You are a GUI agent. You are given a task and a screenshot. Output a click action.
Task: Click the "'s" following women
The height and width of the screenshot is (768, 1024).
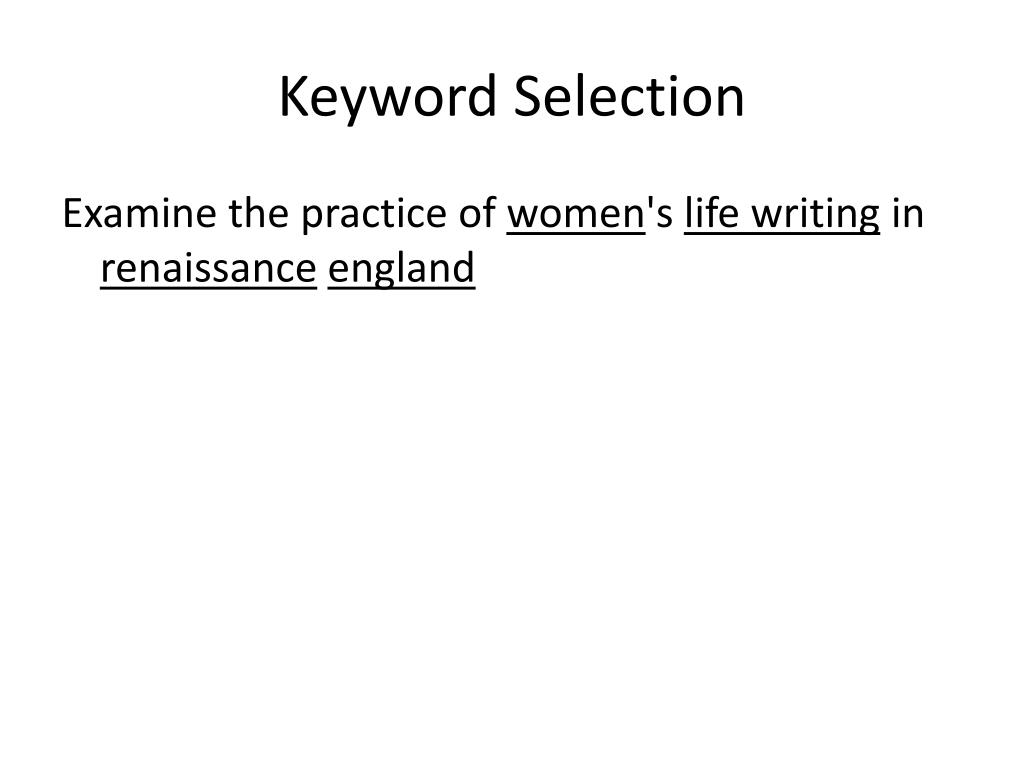click(659, 213)
